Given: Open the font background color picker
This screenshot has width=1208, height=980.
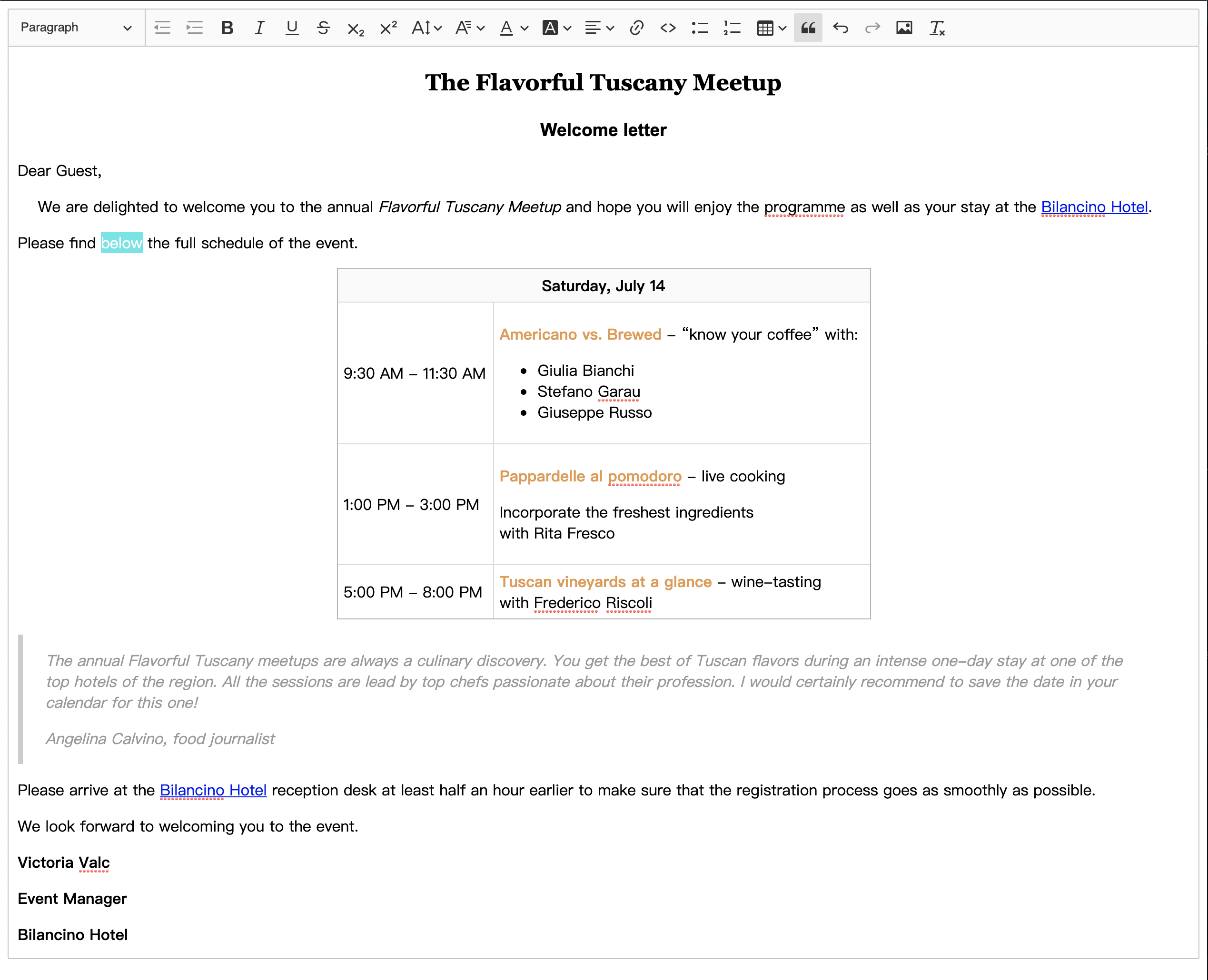Looking at the screenshot, I should click(556, 28).
